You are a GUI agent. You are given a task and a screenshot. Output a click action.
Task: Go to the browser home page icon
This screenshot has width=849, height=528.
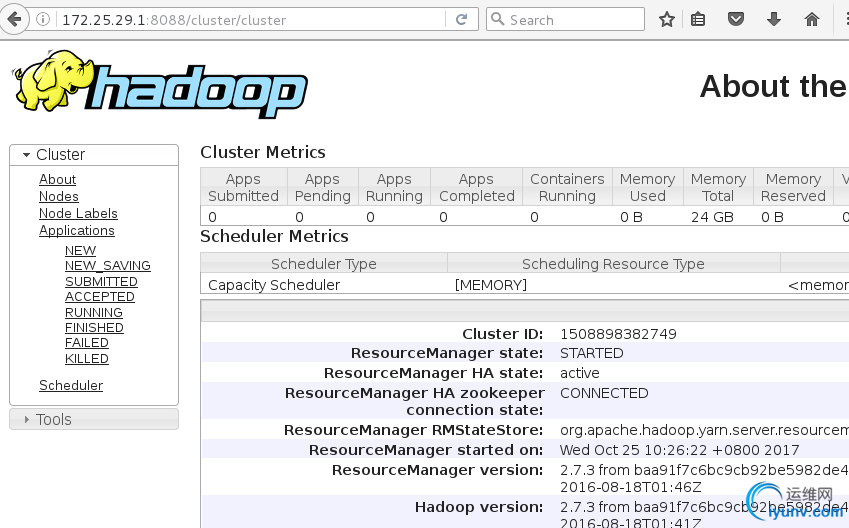click(x=812, y=20)
